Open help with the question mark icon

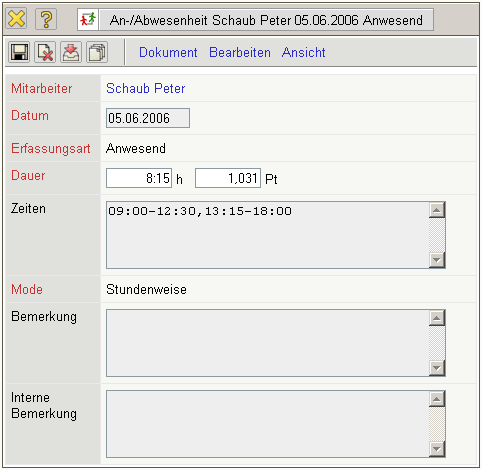coord(46,19)
